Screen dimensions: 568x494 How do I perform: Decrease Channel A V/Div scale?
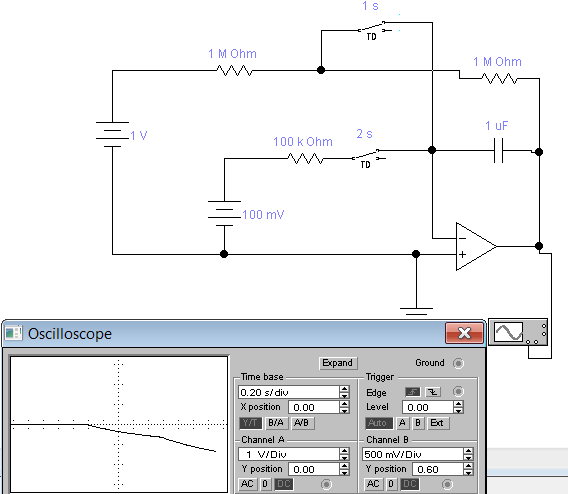click(344, 457)
